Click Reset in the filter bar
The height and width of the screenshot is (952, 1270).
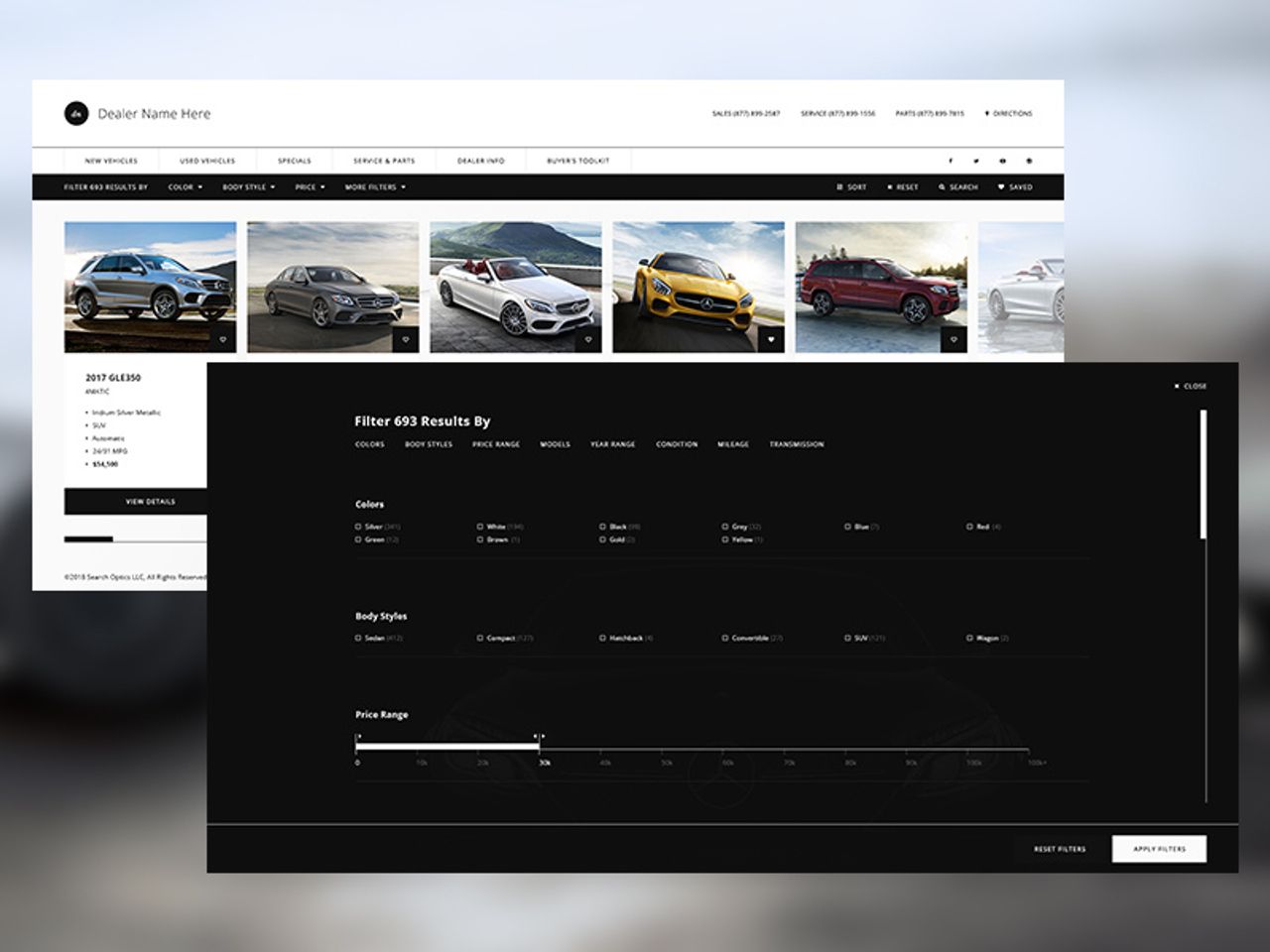[x=903, y=187]
